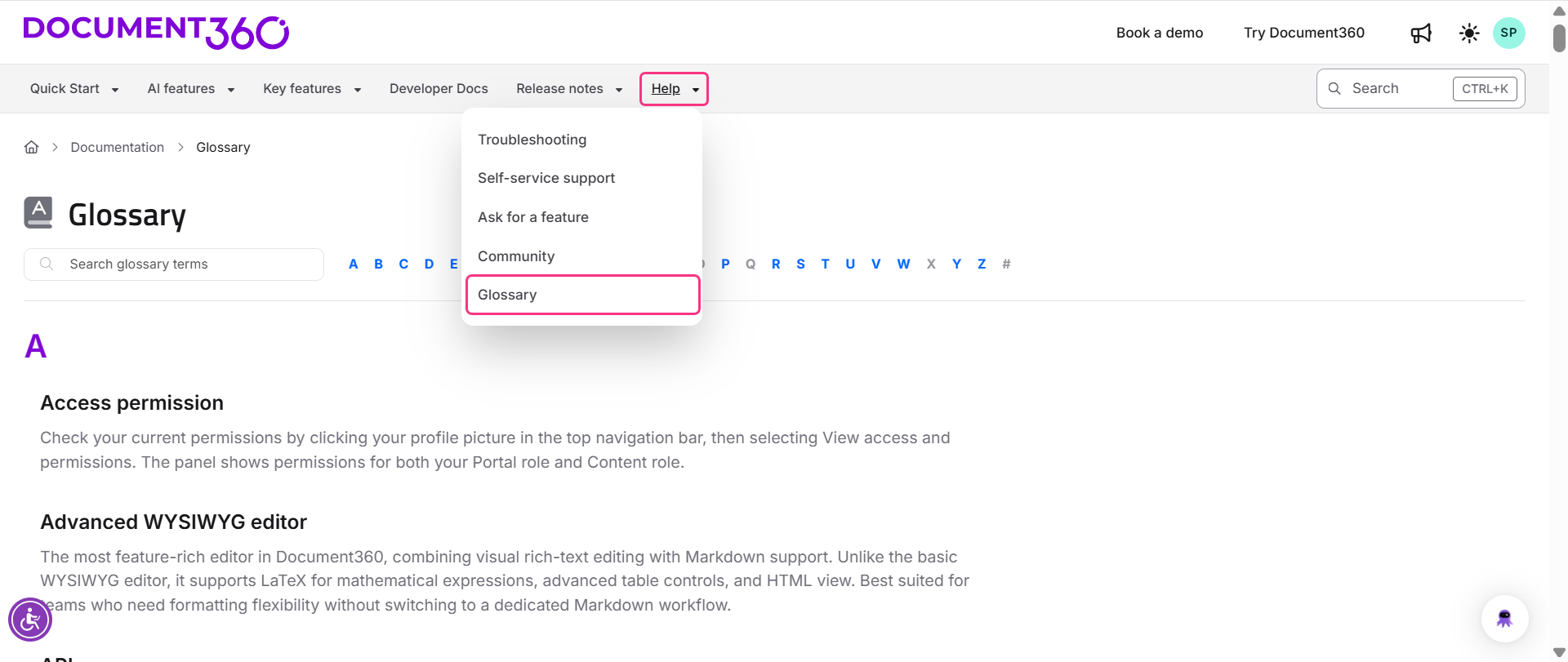1568x662 pixels.
Task: Click the Document360 logo
Action: click(x=156, y=32)
